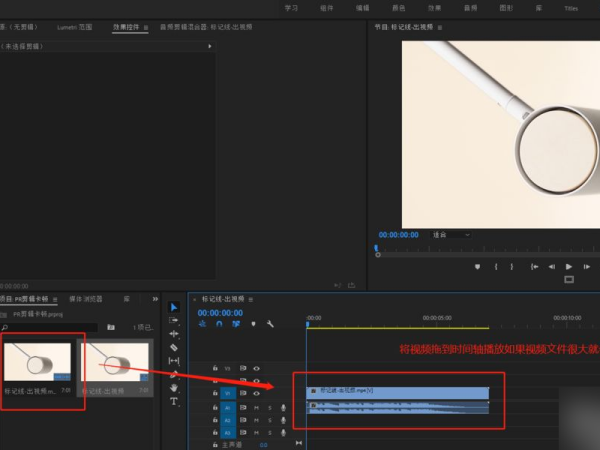The width and height of the screenshot is (600, 450).
Task: Toggle V3 track eye visibility
Action: [256, 369]
